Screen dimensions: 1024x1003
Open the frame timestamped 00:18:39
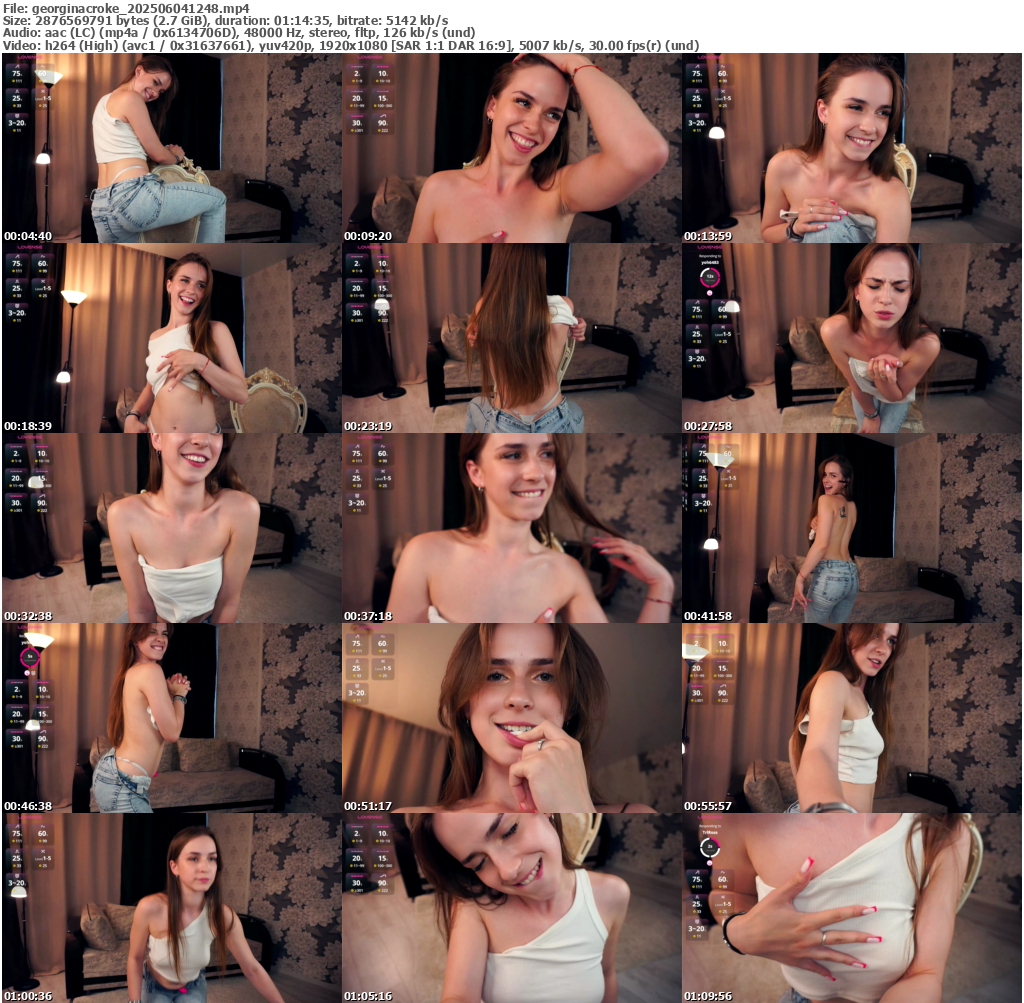[x=171, y=338]
